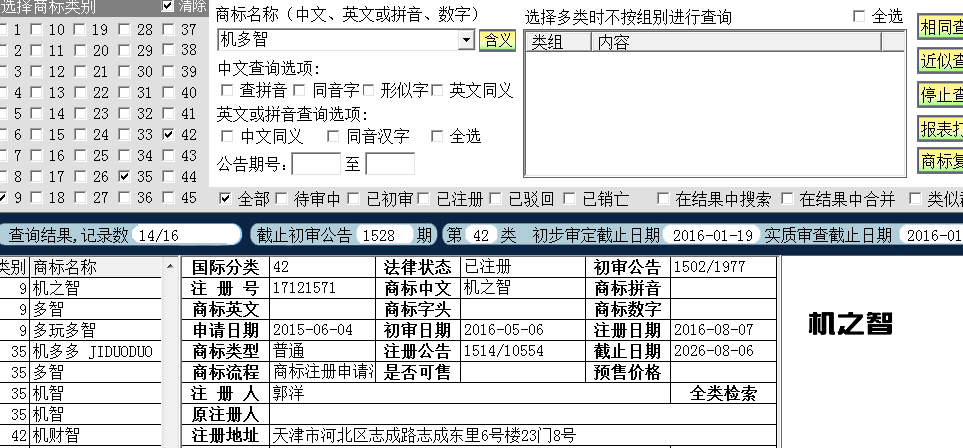Select result row 多玩多智
Screen dimensions: 963x448
96,330
